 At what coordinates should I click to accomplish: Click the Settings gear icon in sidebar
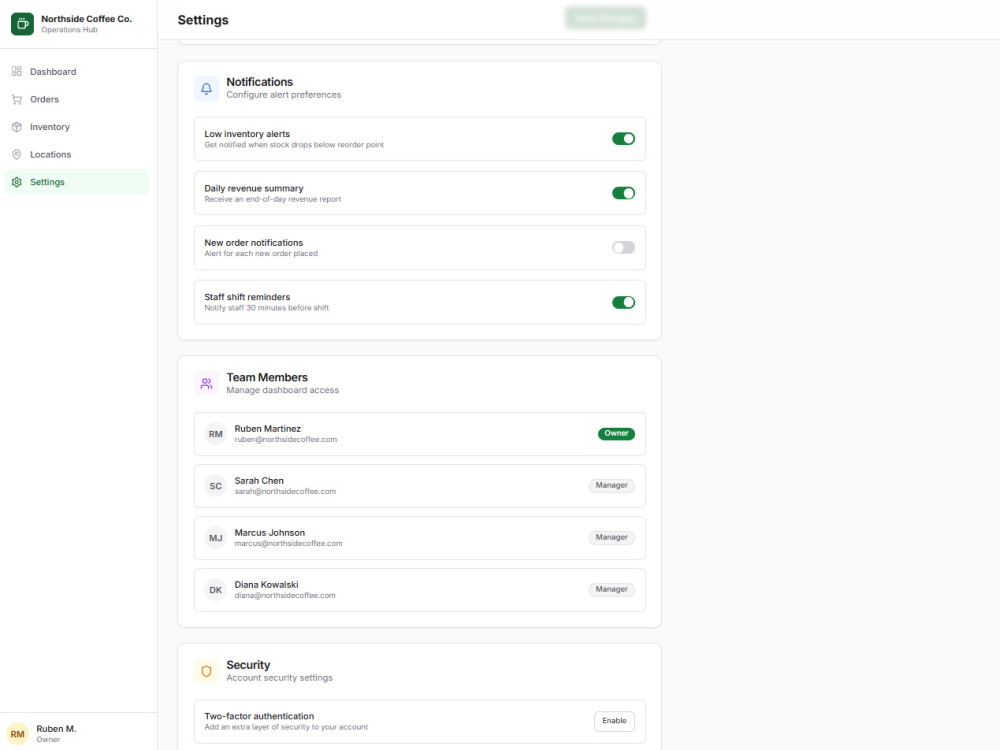coord(17,182)
